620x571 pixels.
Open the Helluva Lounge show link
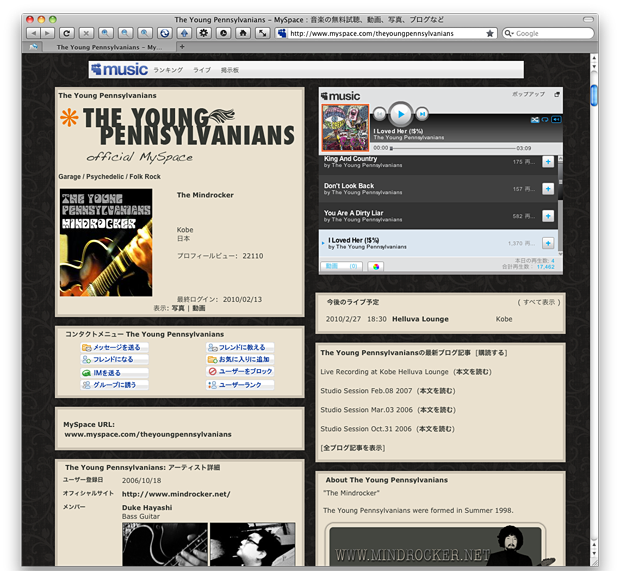(x=420, y=319)
